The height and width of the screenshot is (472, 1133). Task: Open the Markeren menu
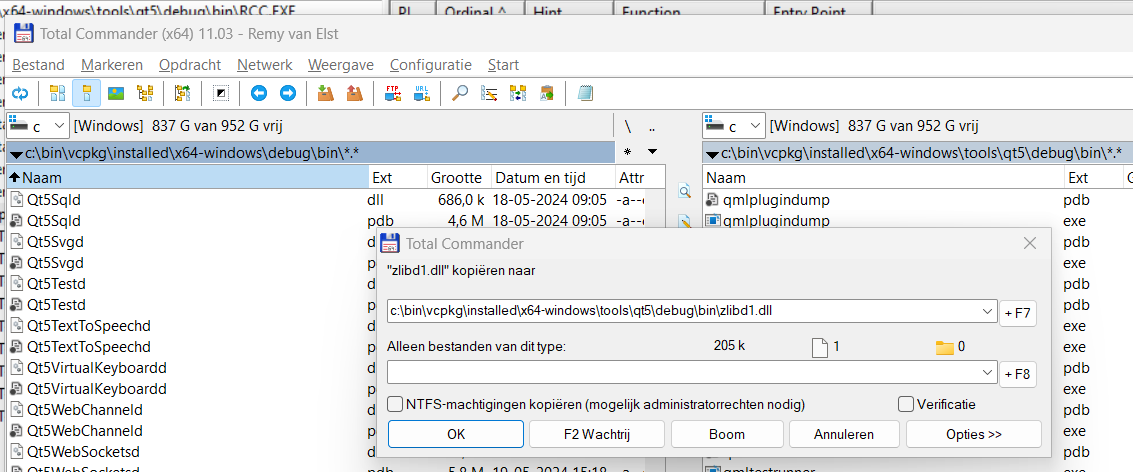[x=112, y=65]
